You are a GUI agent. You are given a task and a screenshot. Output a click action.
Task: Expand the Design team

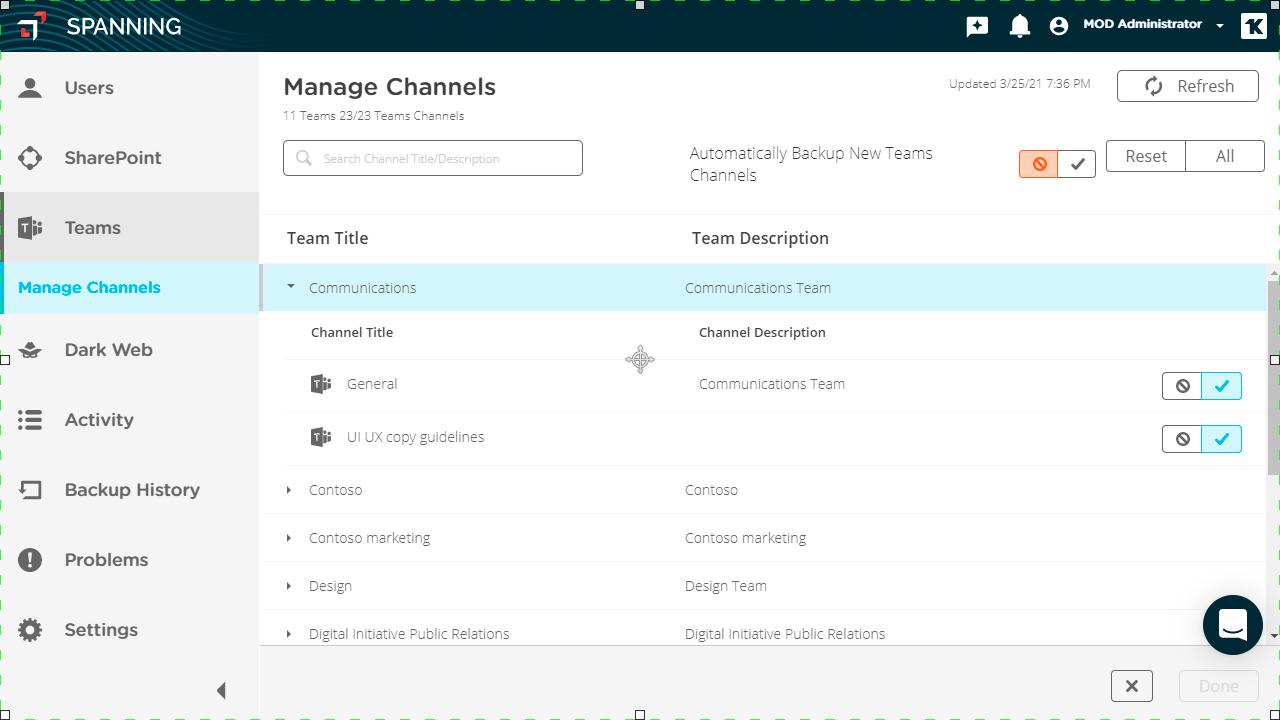pyautogui.click(x=289, y=586)
